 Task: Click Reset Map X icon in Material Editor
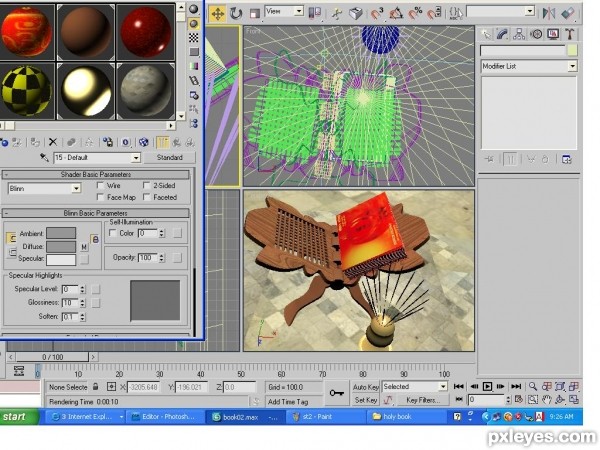click(53, 142)
